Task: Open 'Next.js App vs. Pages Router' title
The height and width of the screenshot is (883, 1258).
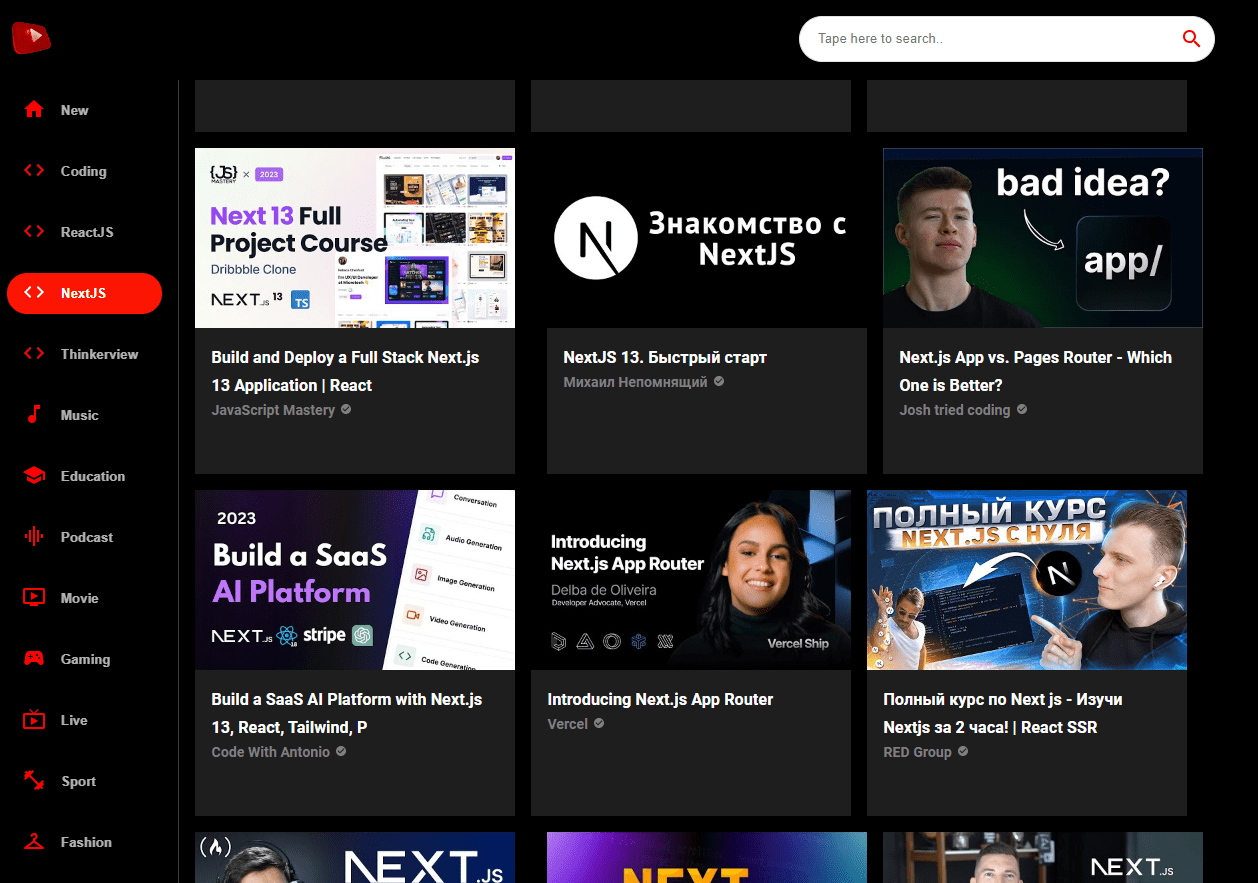Action: (x=1035, y=371)
